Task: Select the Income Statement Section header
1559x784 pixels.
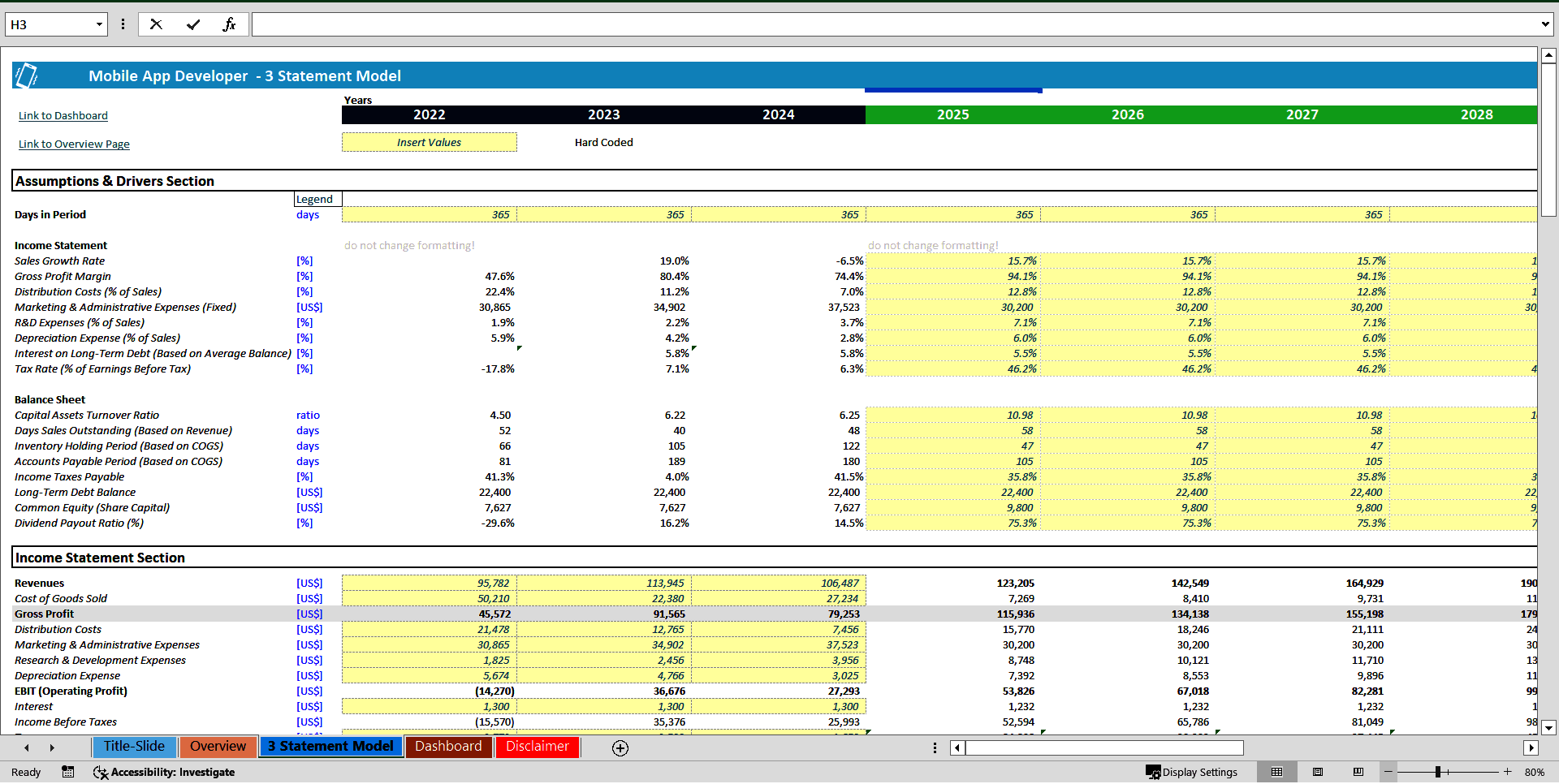Action: point(100,558)
